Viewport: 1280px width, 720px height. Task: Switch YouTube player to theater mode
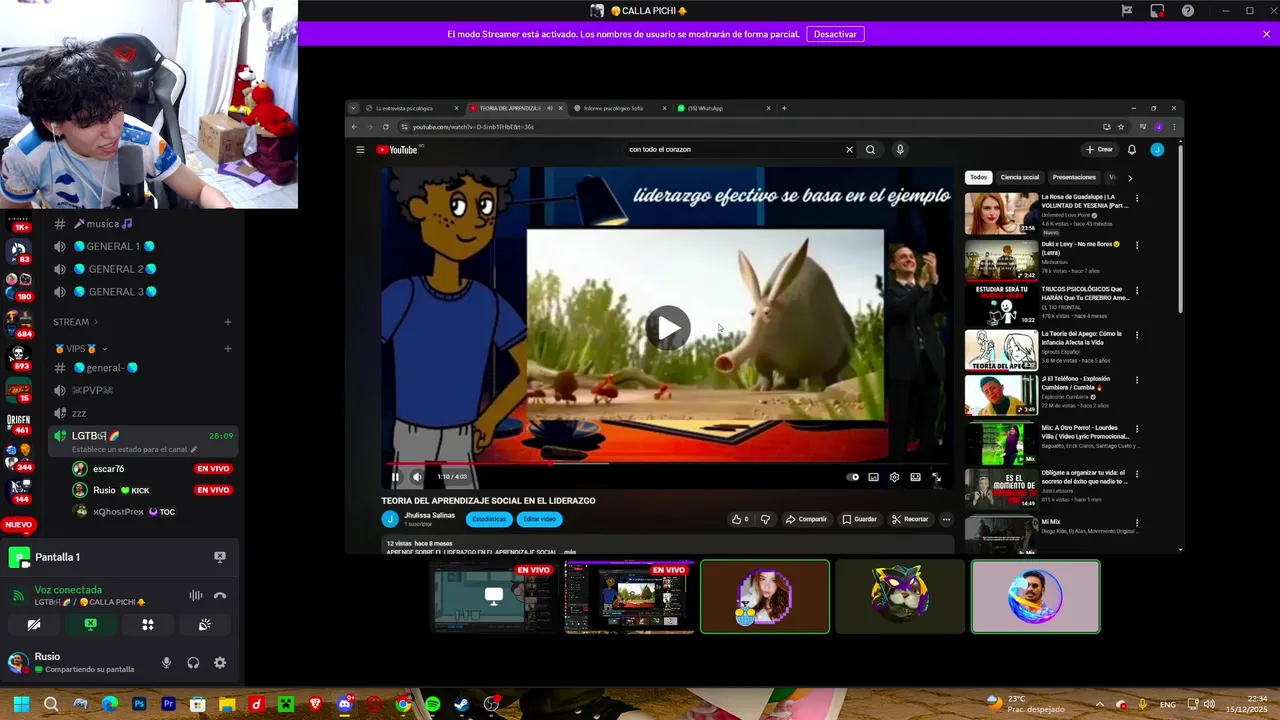915,477
